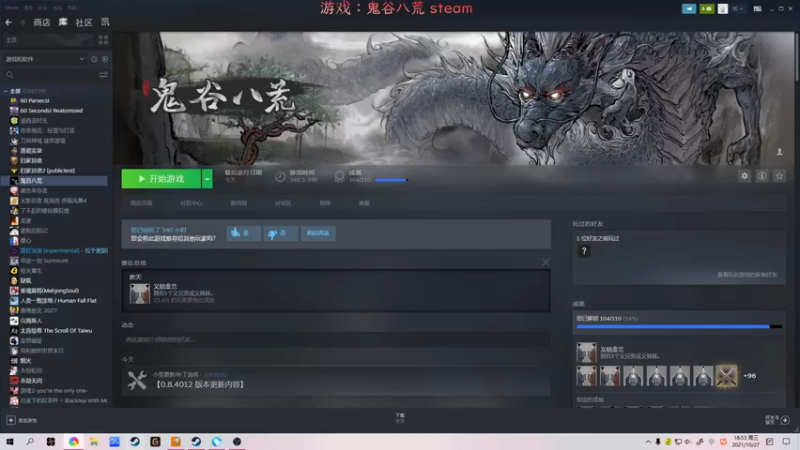800x450 pixels.
Task: Open the 商店页面 store page link
Action: [x=141, y=203]
